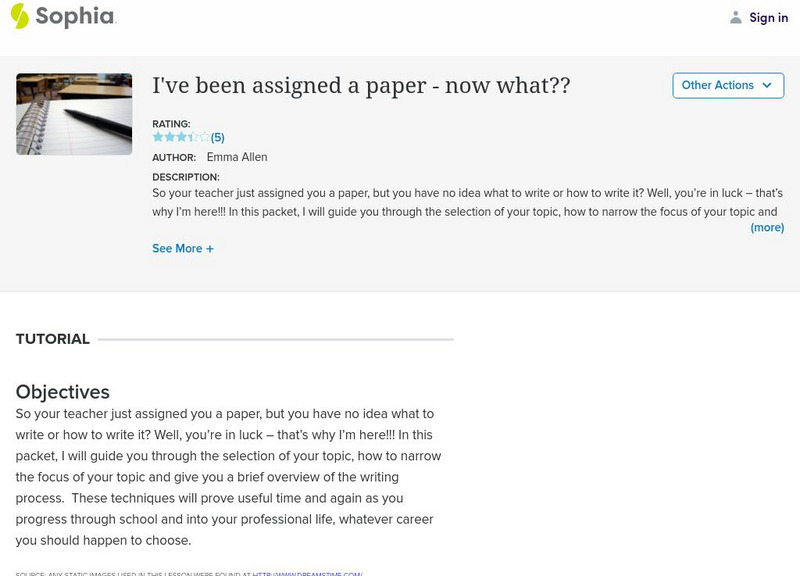Open the Other Actions dropdown

(728, 86)
